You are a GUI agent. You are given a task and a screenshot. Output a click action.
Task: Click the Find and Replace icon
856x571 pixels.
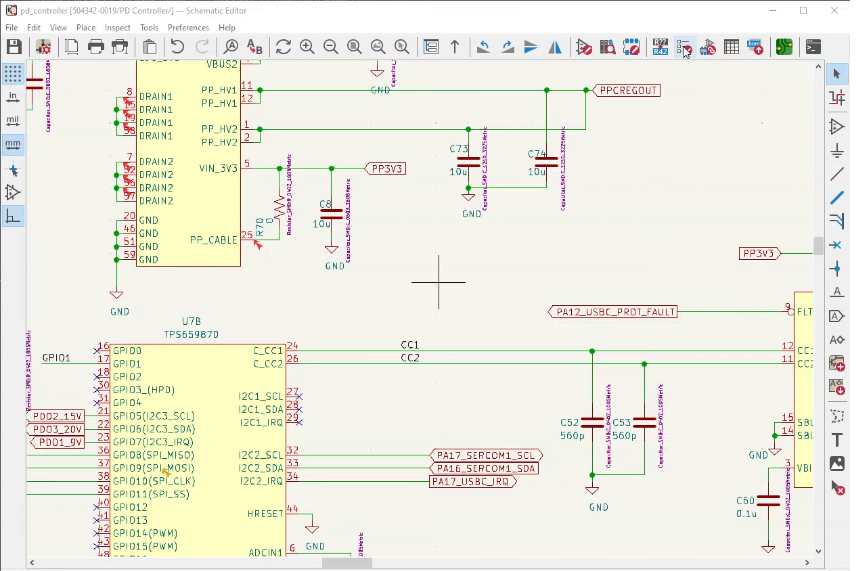click(255, 47)
